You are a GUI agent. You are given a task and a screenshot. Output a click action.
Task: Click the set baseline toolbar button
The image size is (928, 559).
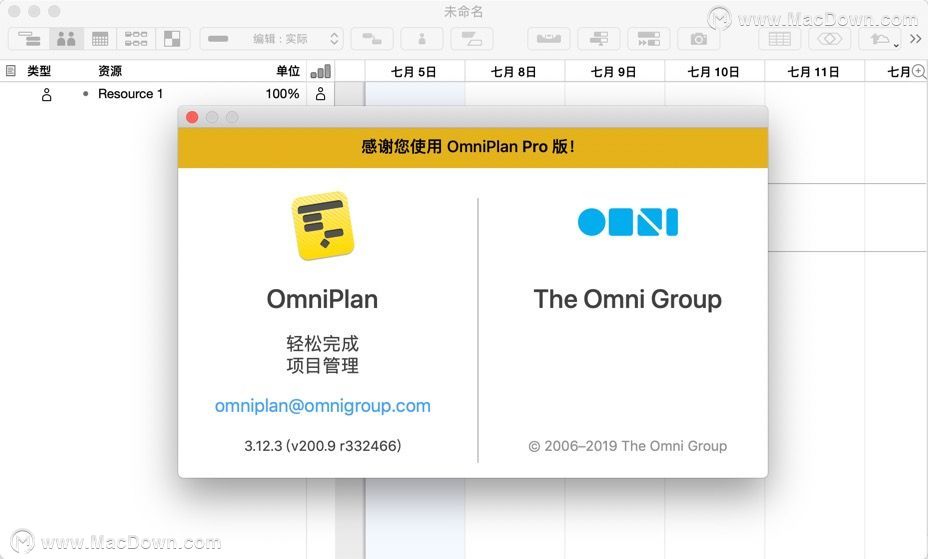coord(599,39)
